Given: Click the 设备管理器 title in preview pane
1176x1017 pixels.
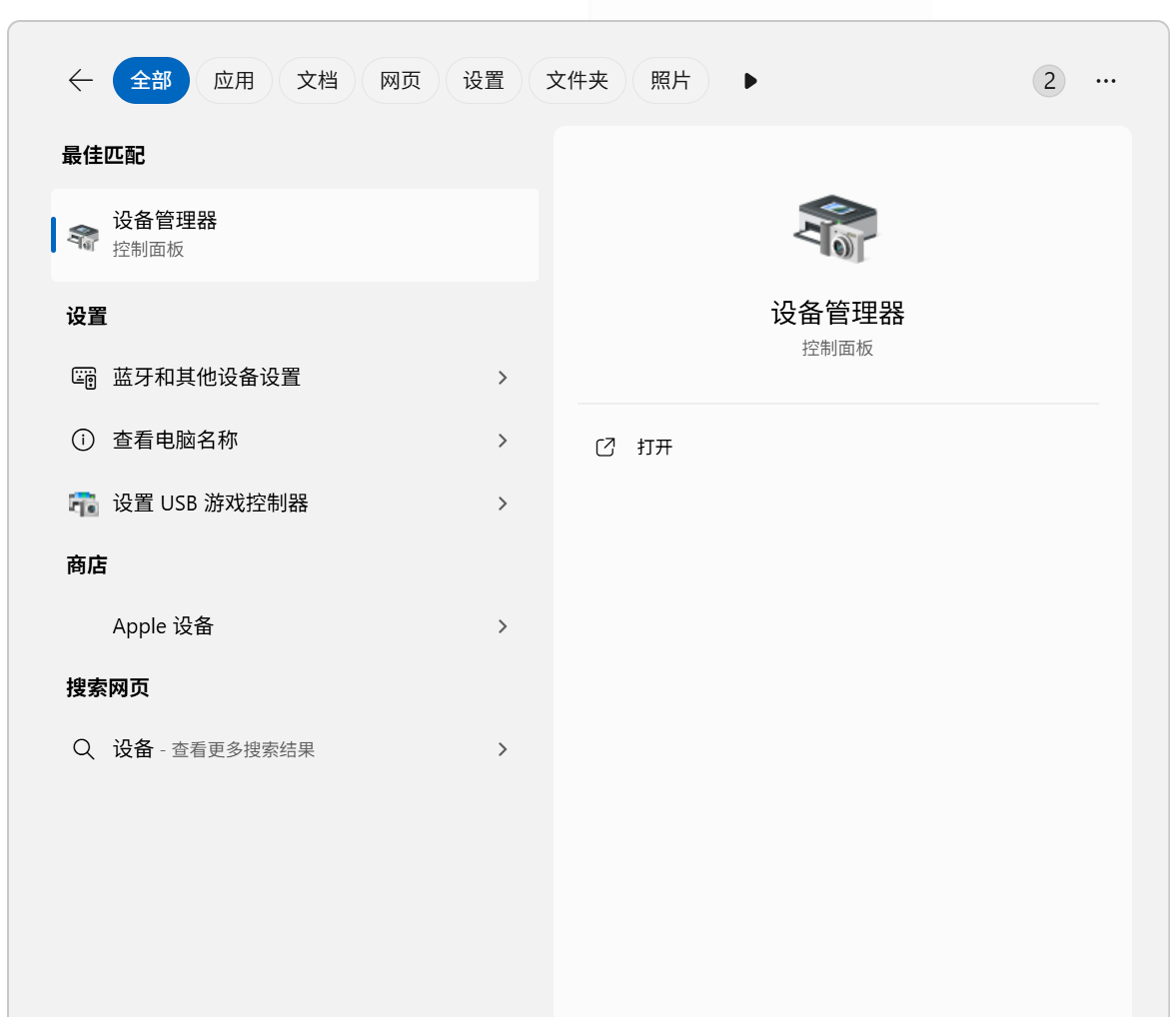Looking at the screenshot, I should click(837, 313).
